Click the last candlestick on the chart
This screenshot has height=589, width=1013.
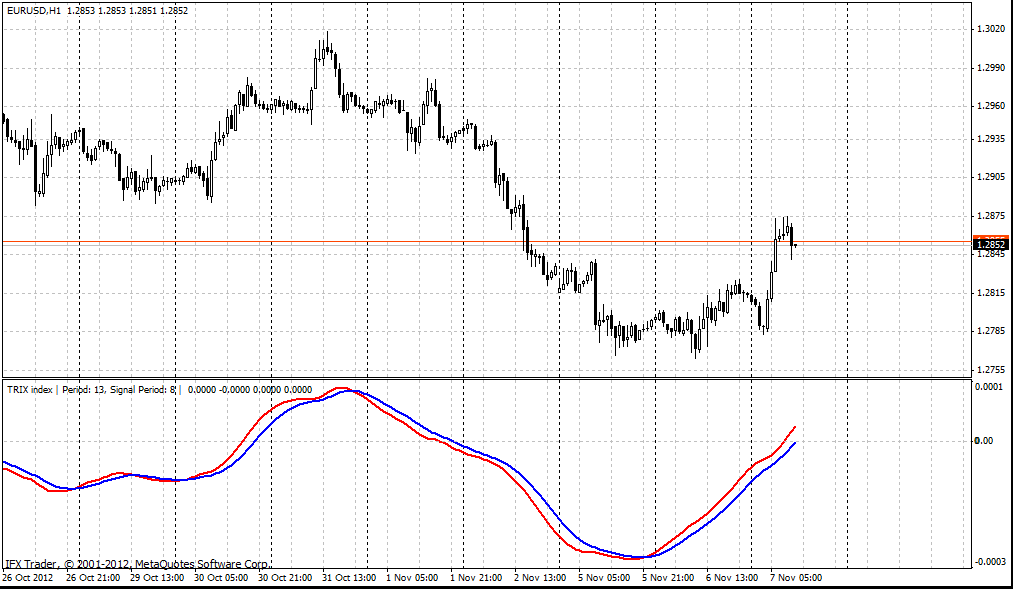(794, 245)
